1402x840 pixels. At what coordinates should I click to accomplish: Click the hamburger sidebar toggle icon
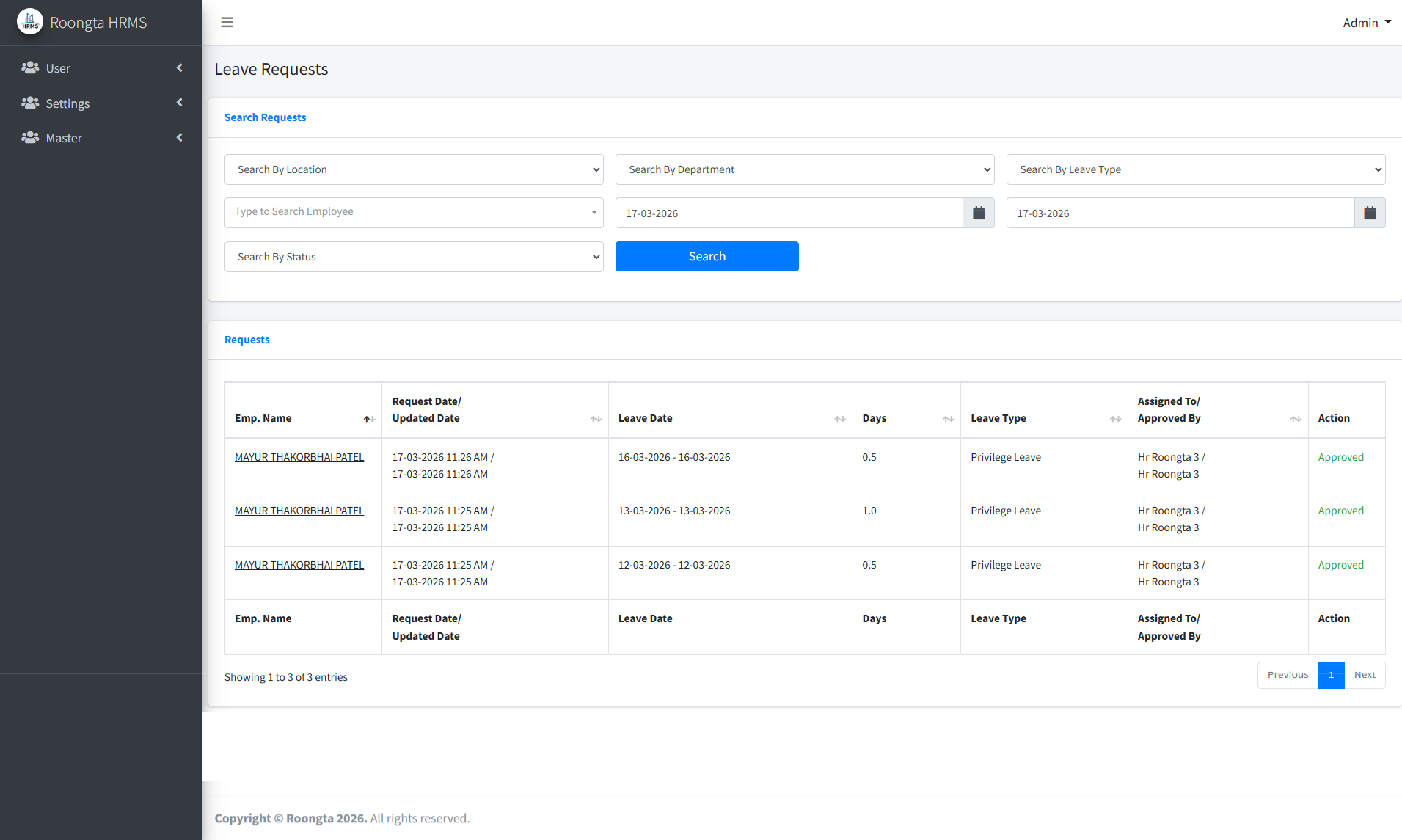[227, 23]
